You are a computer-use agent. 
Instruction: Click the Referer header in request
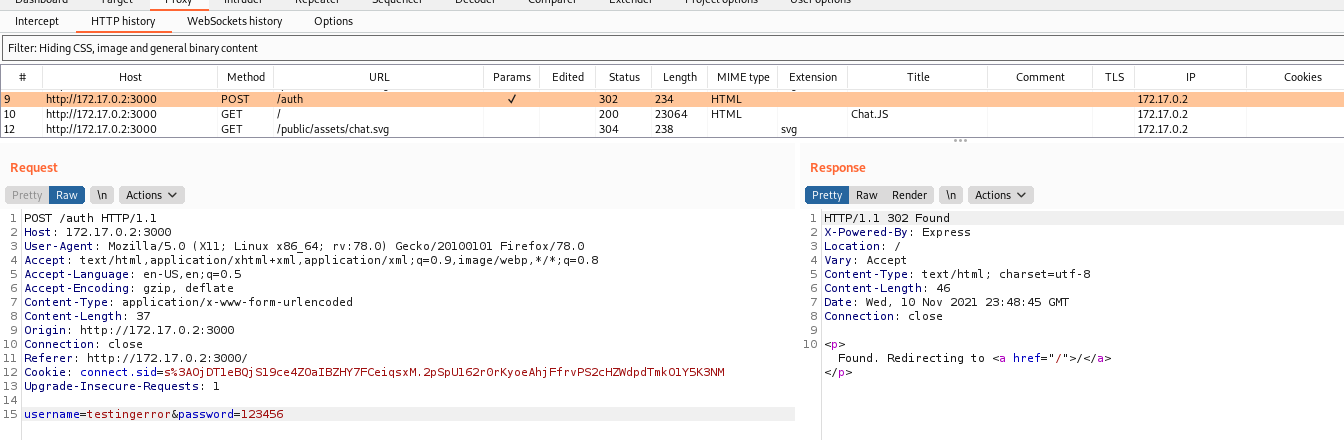136,358
